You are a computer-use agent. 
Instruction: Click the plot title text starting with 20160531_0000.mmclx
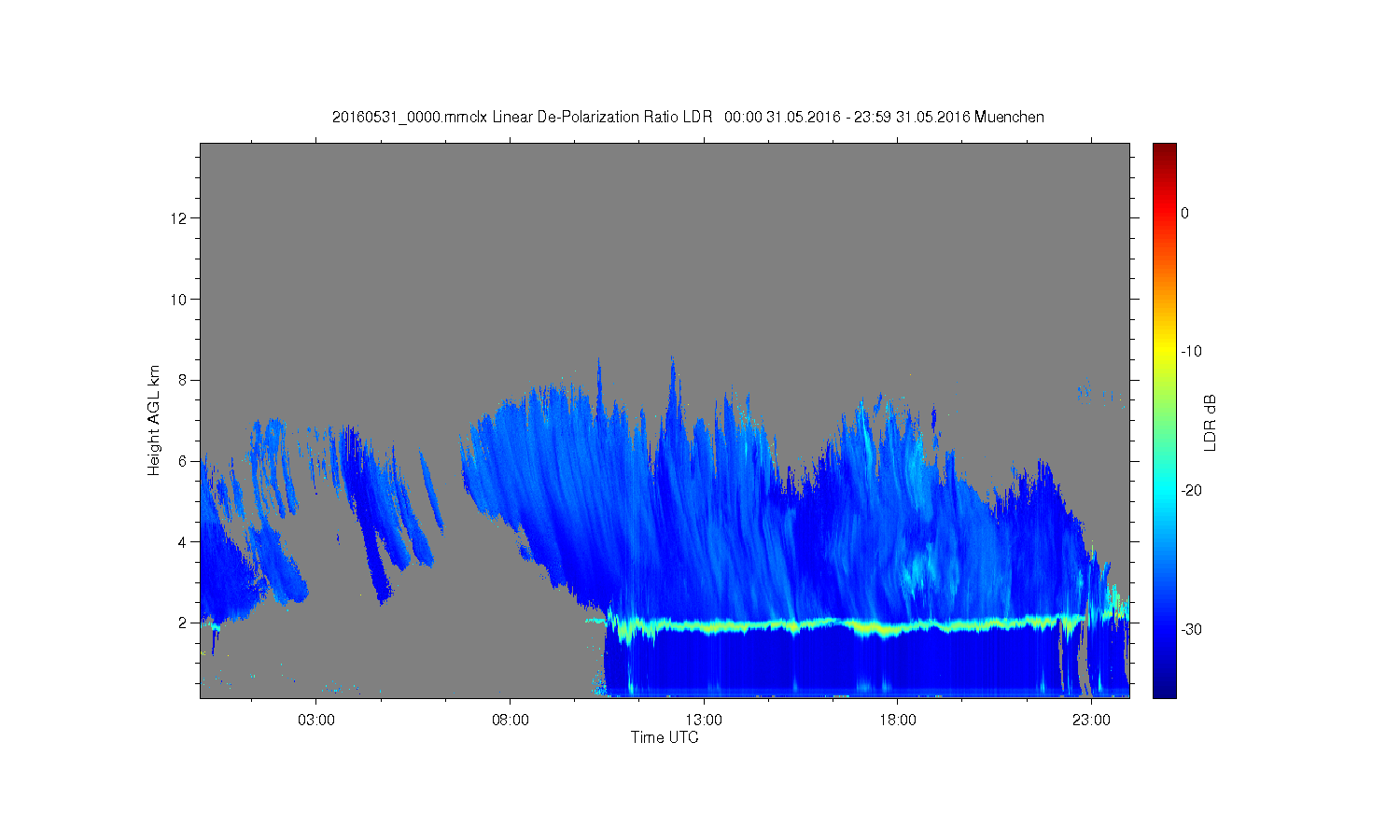[x=688, y=118]
